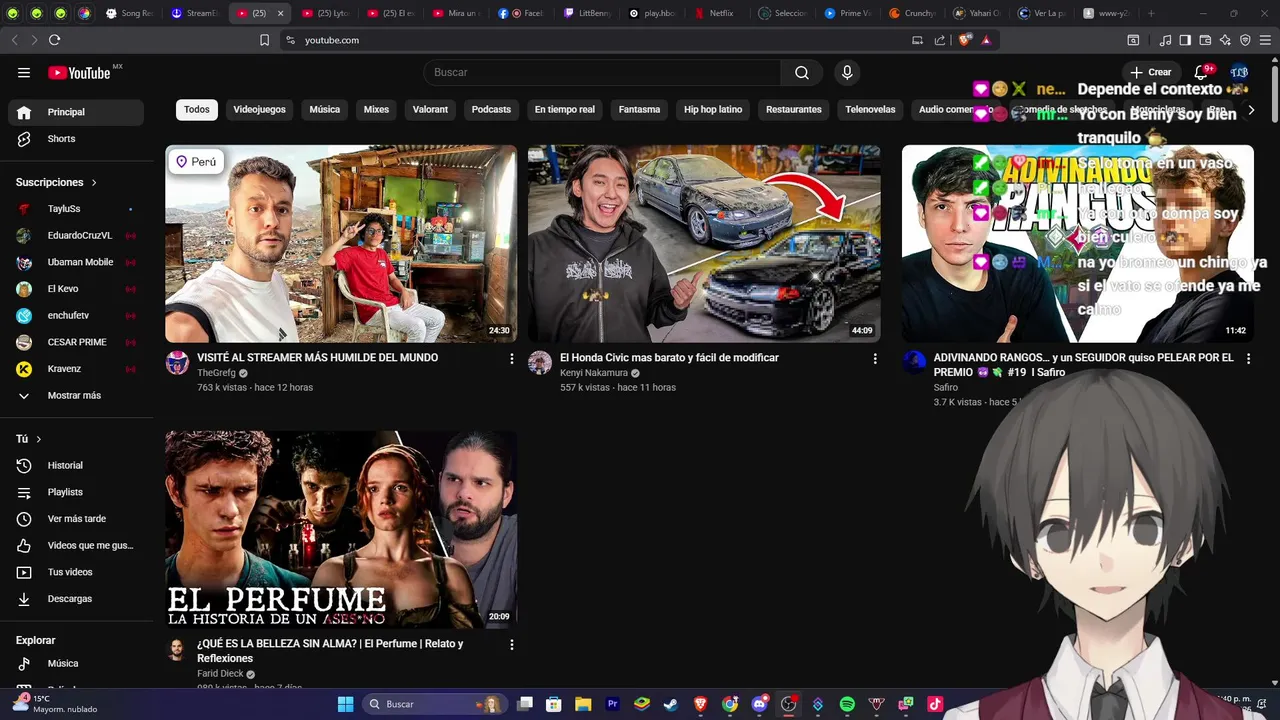The width and height of the screenshot is (1280, 720).
Task: Open the YouTube hamburger guide menu
Action: pos(24,72)
